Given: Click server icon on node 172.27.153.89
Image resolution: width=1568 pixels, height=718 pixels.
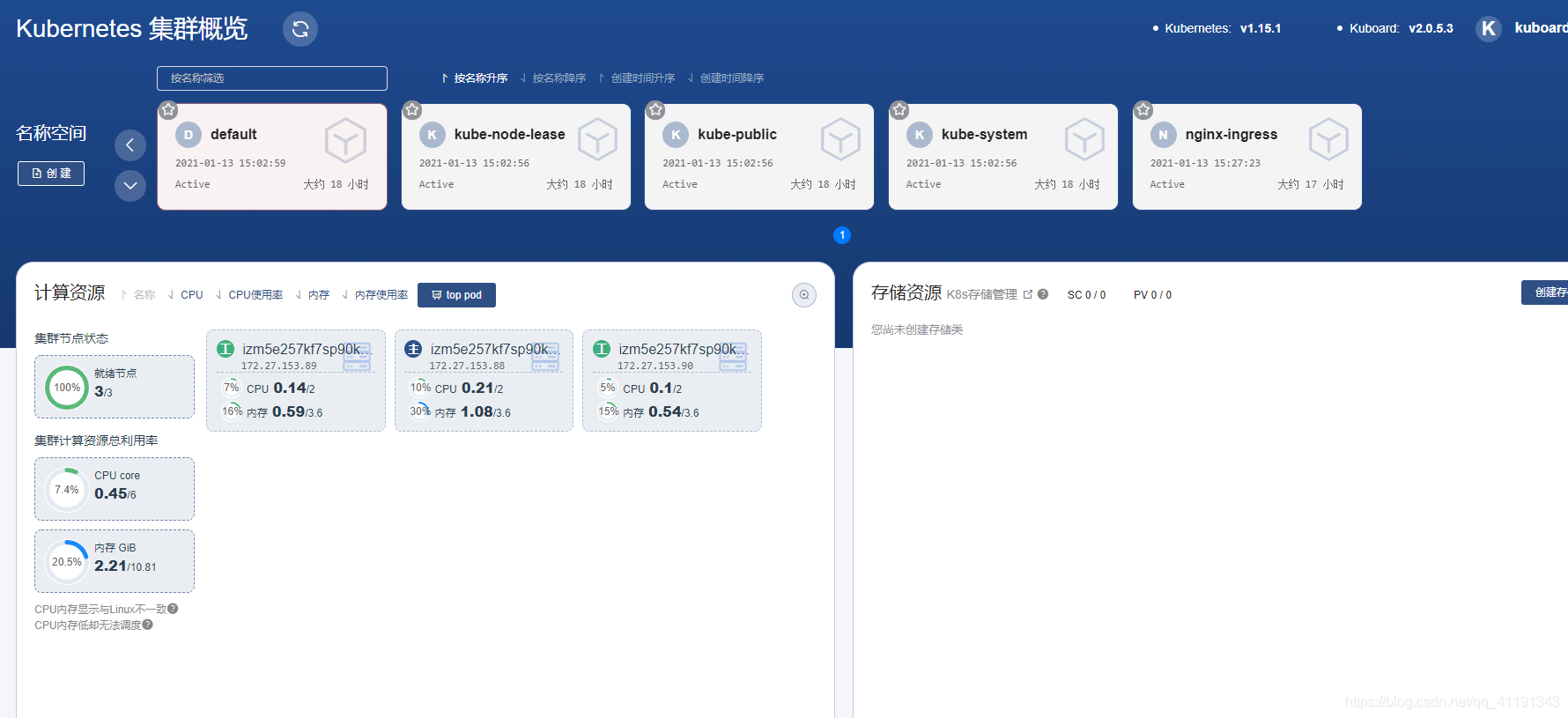Looking at the screenshot, I should coord(357,357).
